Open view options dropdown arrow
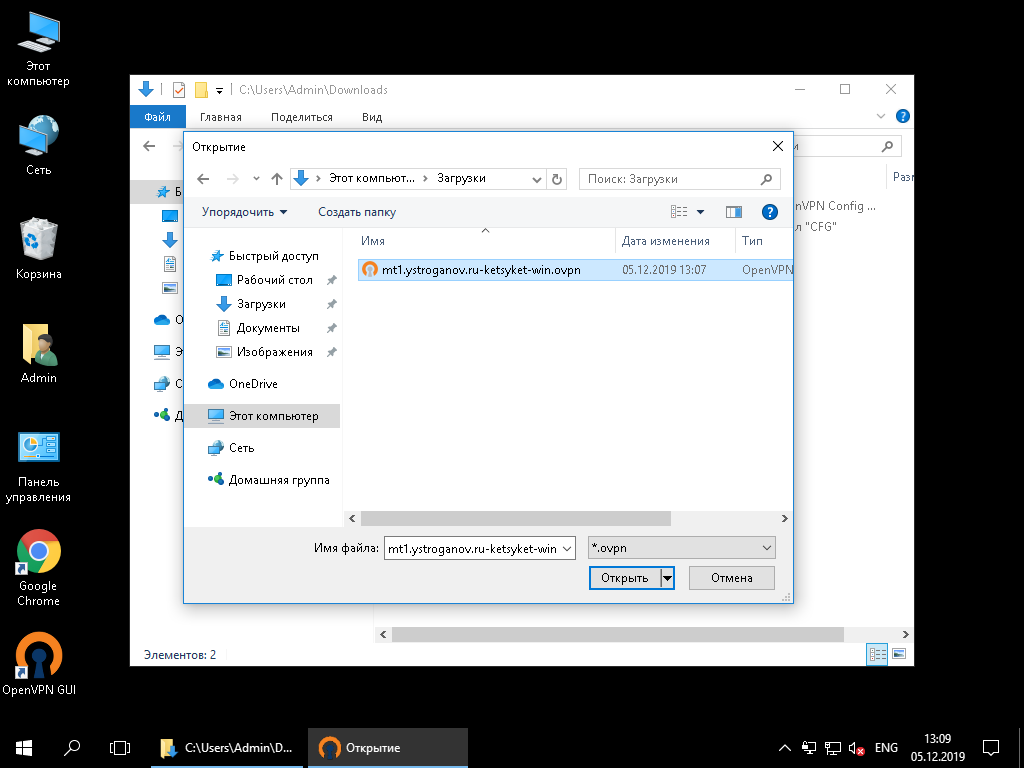Screen dimensions: 1024x768 tap(701, 212)
